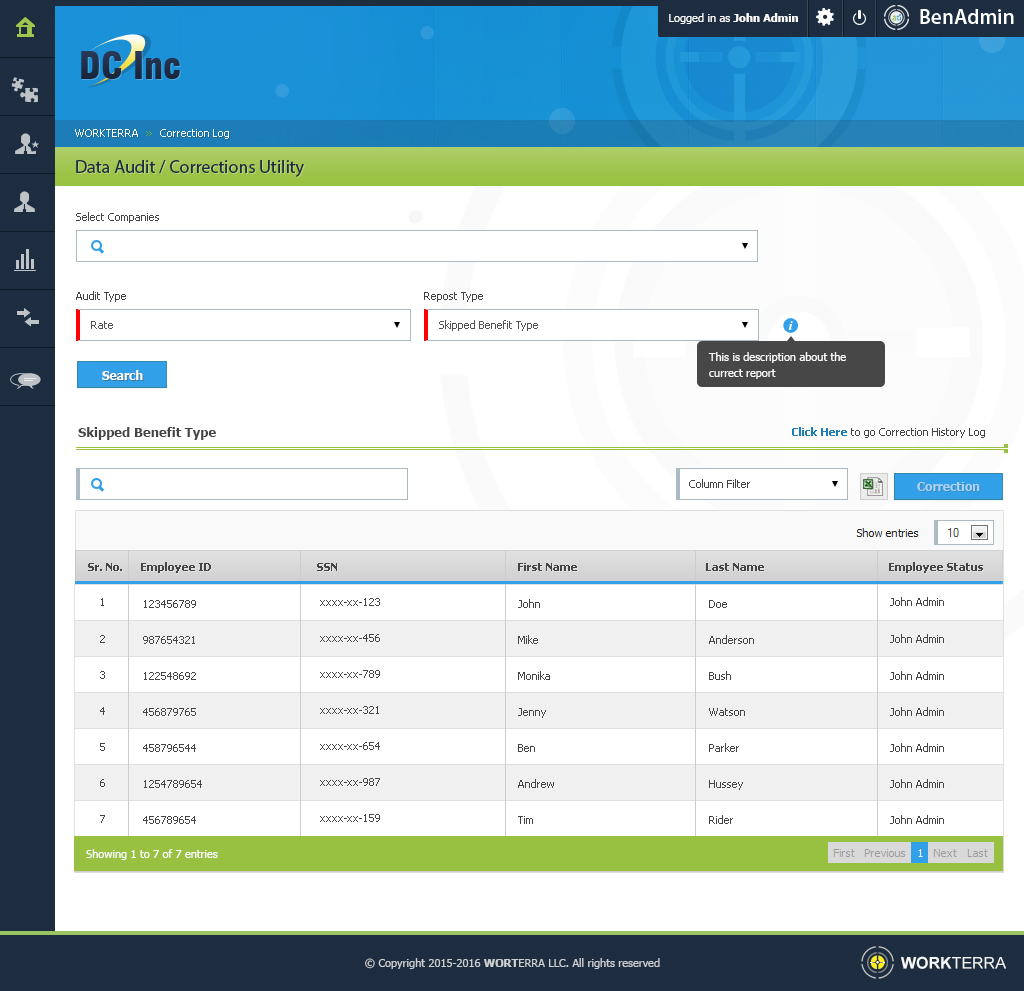Export table to Excel icon
The height and width of the screenshot is (991, 1024).
[x=873, y=486]
